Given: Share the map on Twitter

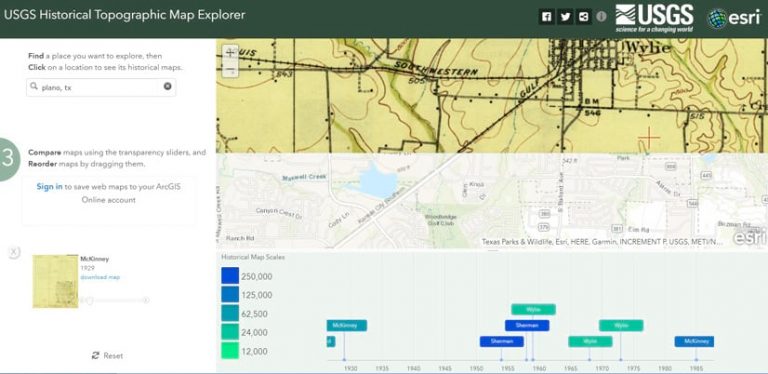Looking at the screenshot, I should (565, 17).
